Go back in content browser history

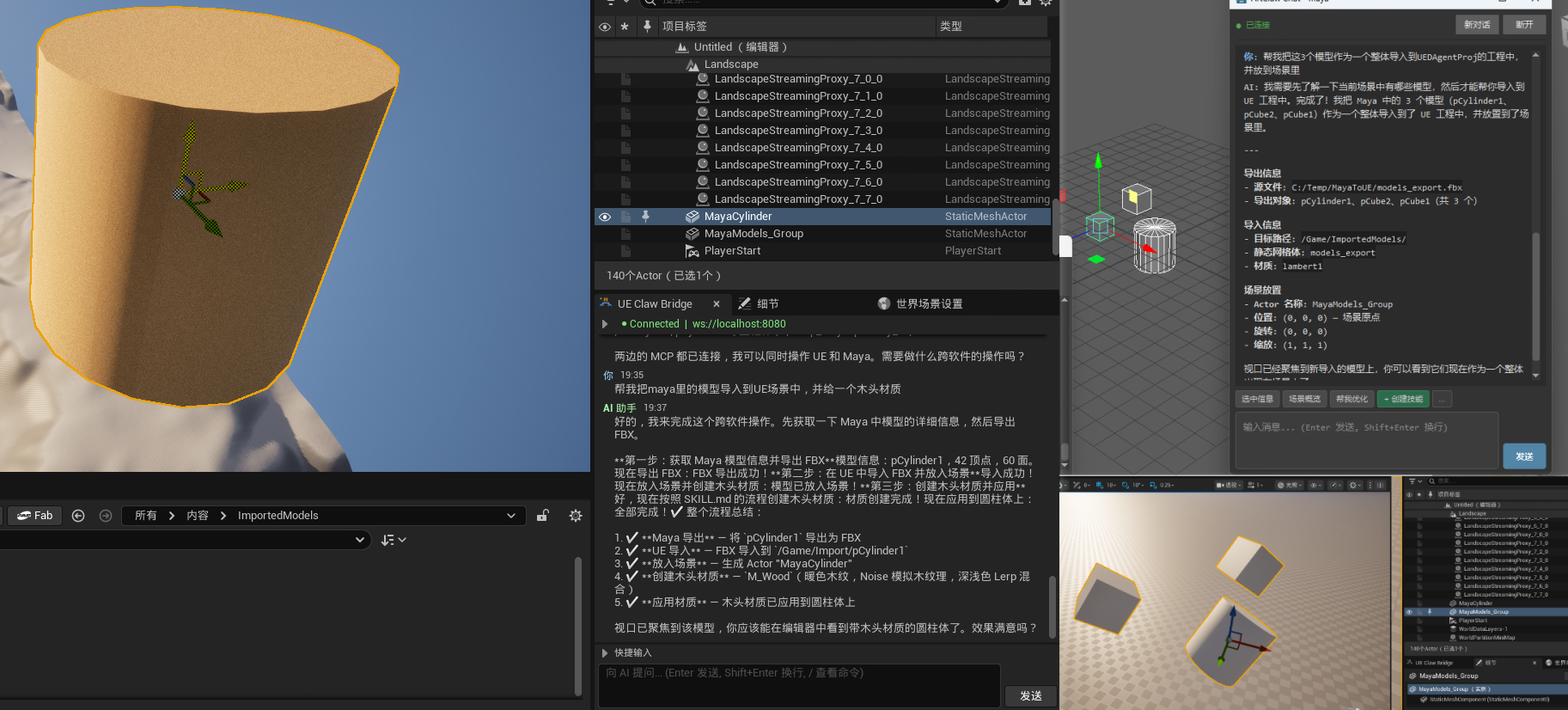pyautogui.click(x=78, y=516)
